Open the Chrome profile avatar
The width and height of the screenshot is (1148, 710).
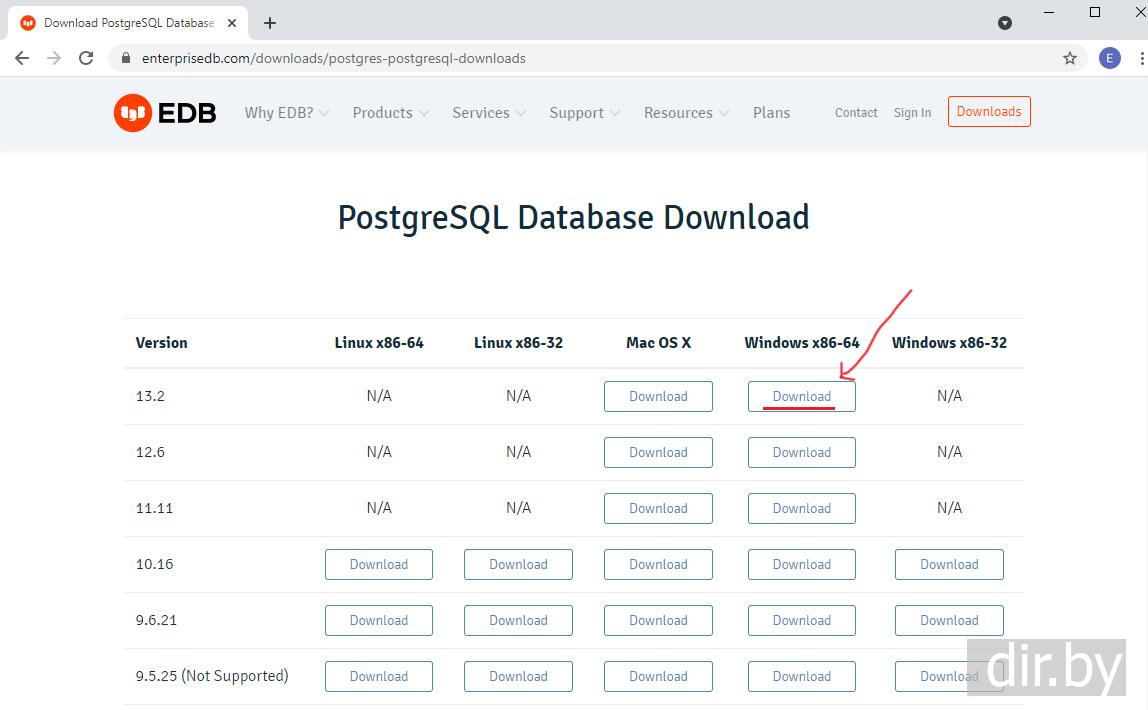1110,58
